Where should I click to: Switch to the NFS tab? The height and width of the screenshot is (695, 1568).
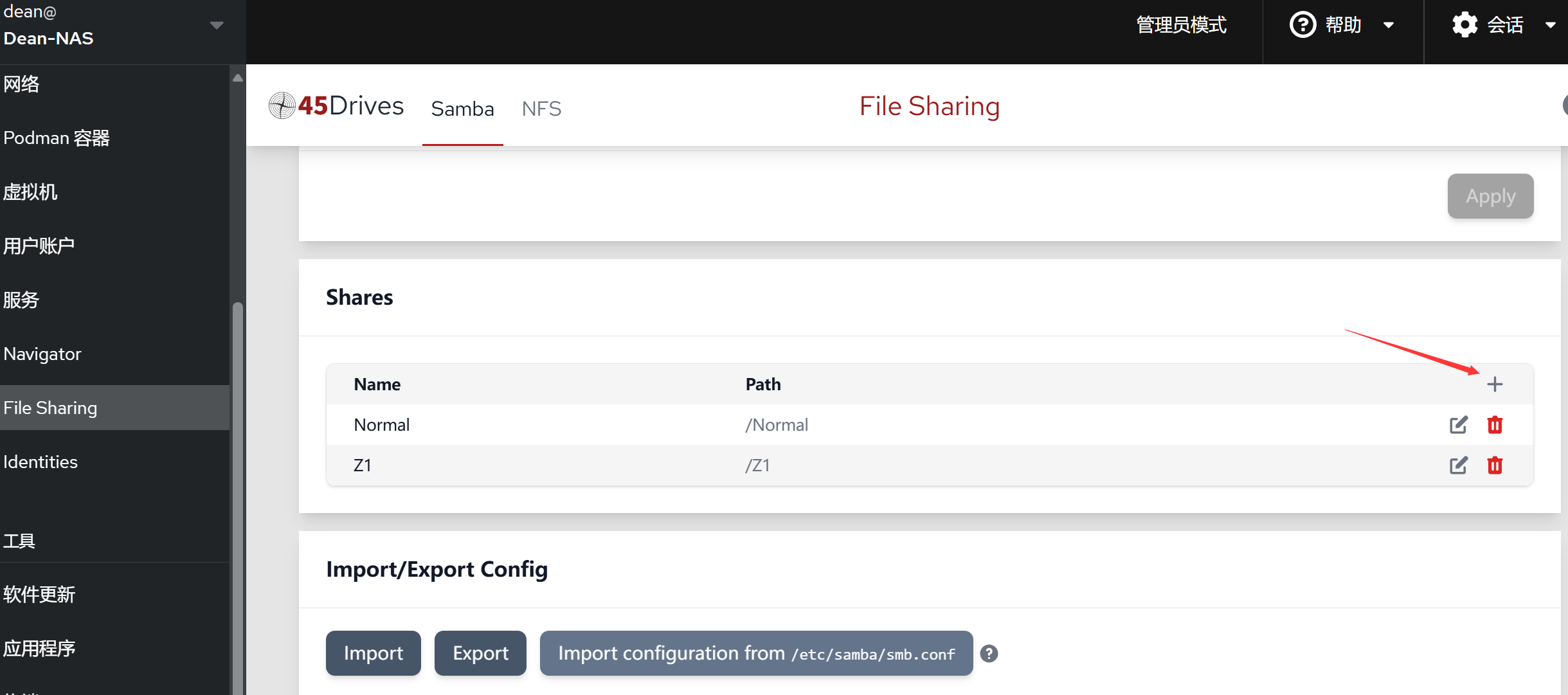coord(541,109)
